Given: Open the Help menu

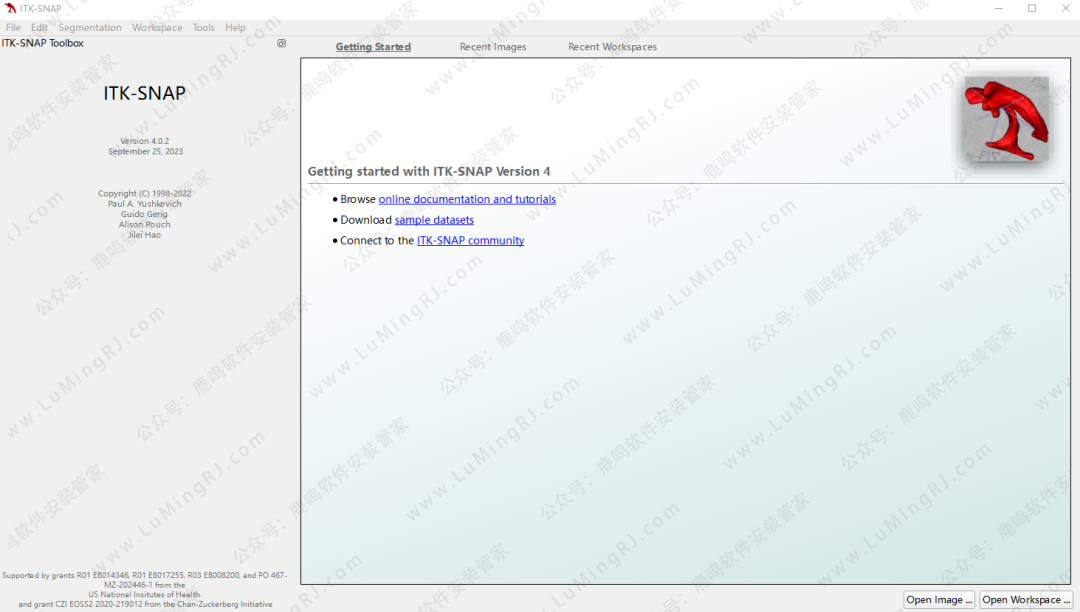Looking at the screenshot, I should (235, 28).
